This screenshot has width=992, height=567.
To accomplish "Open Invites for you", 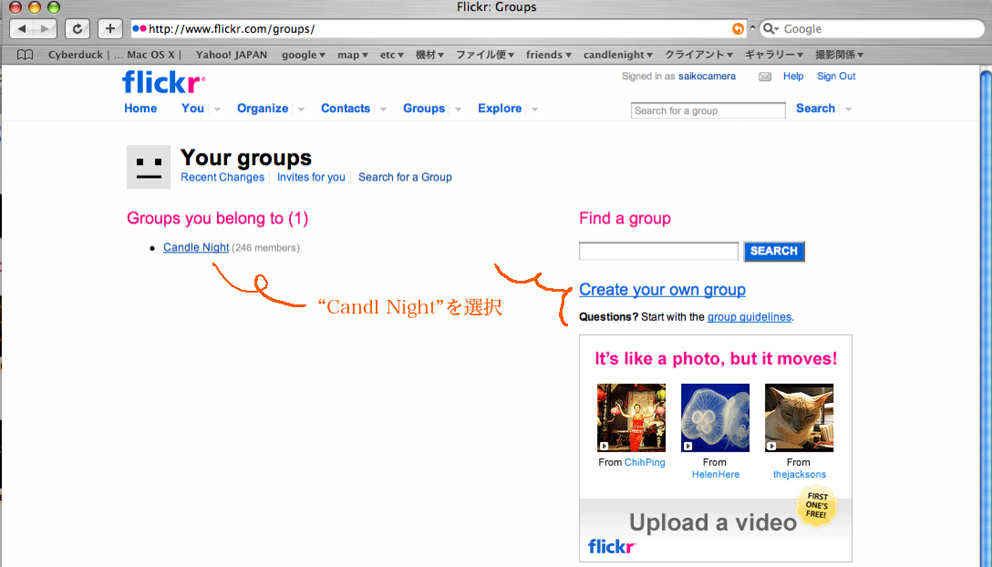I will [311, 177].
